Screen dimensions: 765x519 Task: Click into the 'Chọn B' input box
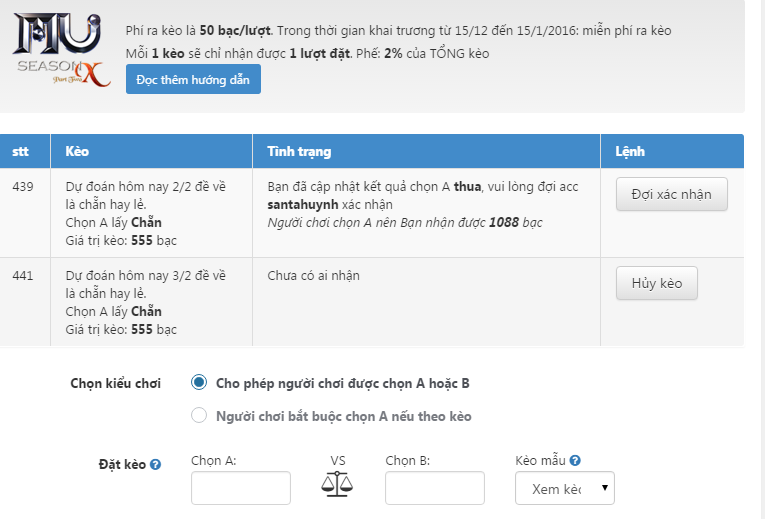[435, 488]
